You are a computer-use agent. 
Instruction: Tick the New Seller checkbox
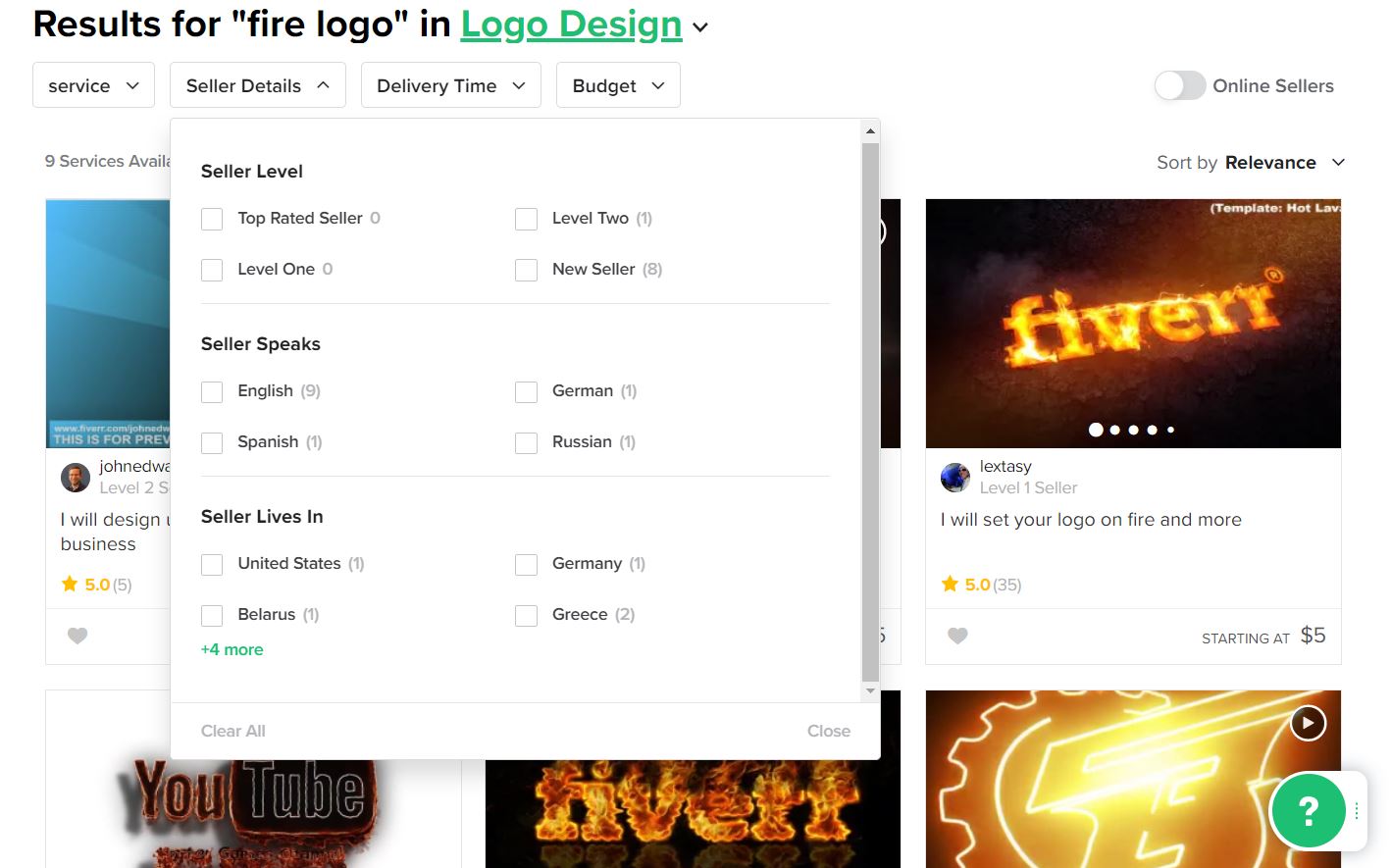point(526,270)
